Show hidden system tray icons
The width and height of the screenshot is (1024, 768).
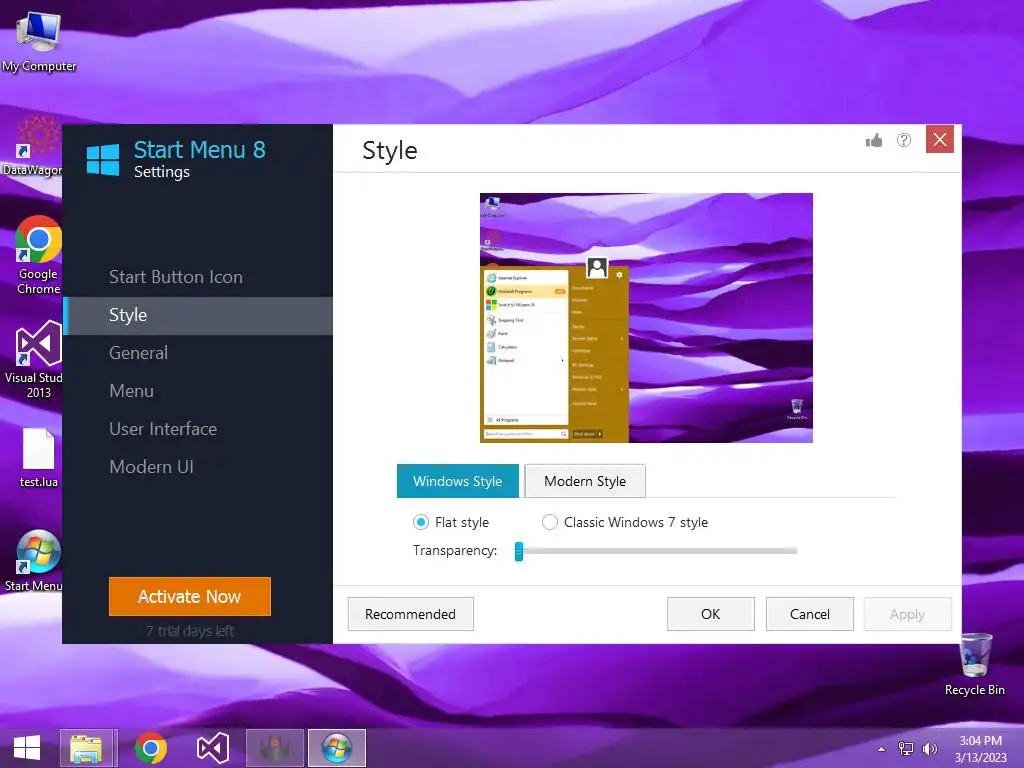click(x=882, y=749)
